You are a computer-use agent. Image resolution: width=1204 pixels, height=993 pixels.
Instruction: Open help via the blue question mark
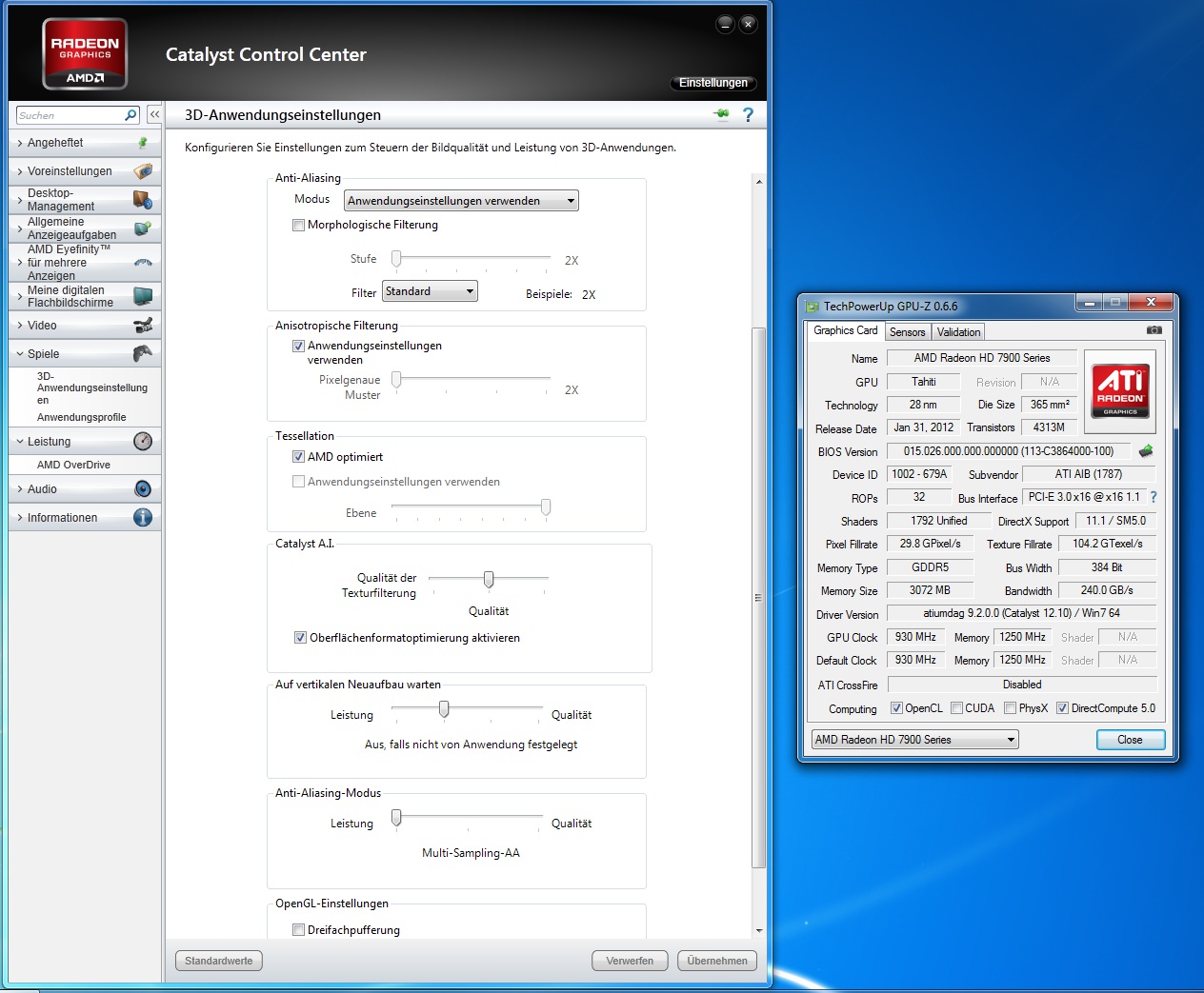(748, 114)
